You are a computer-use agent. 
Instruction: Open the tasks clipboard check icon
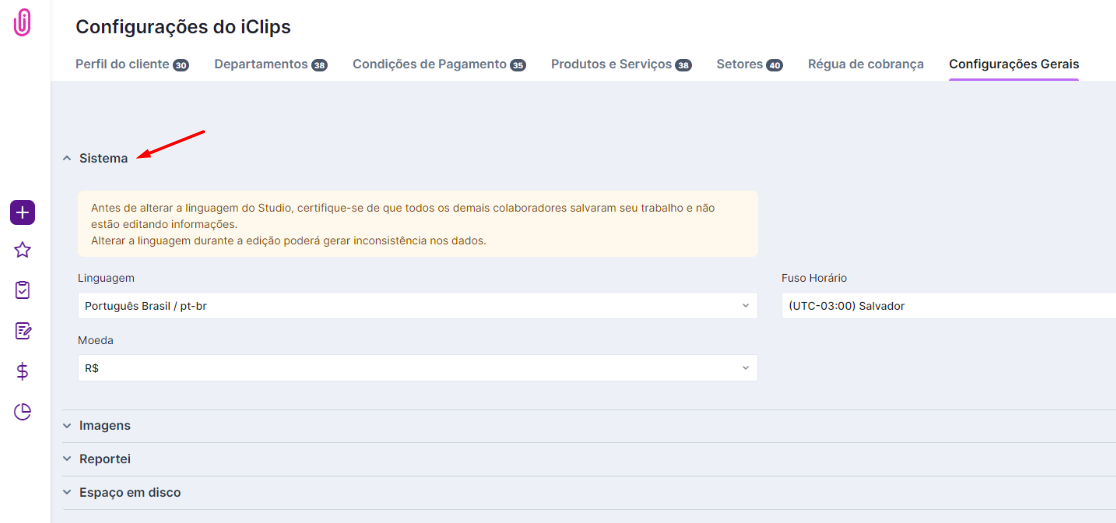point(22,290)
